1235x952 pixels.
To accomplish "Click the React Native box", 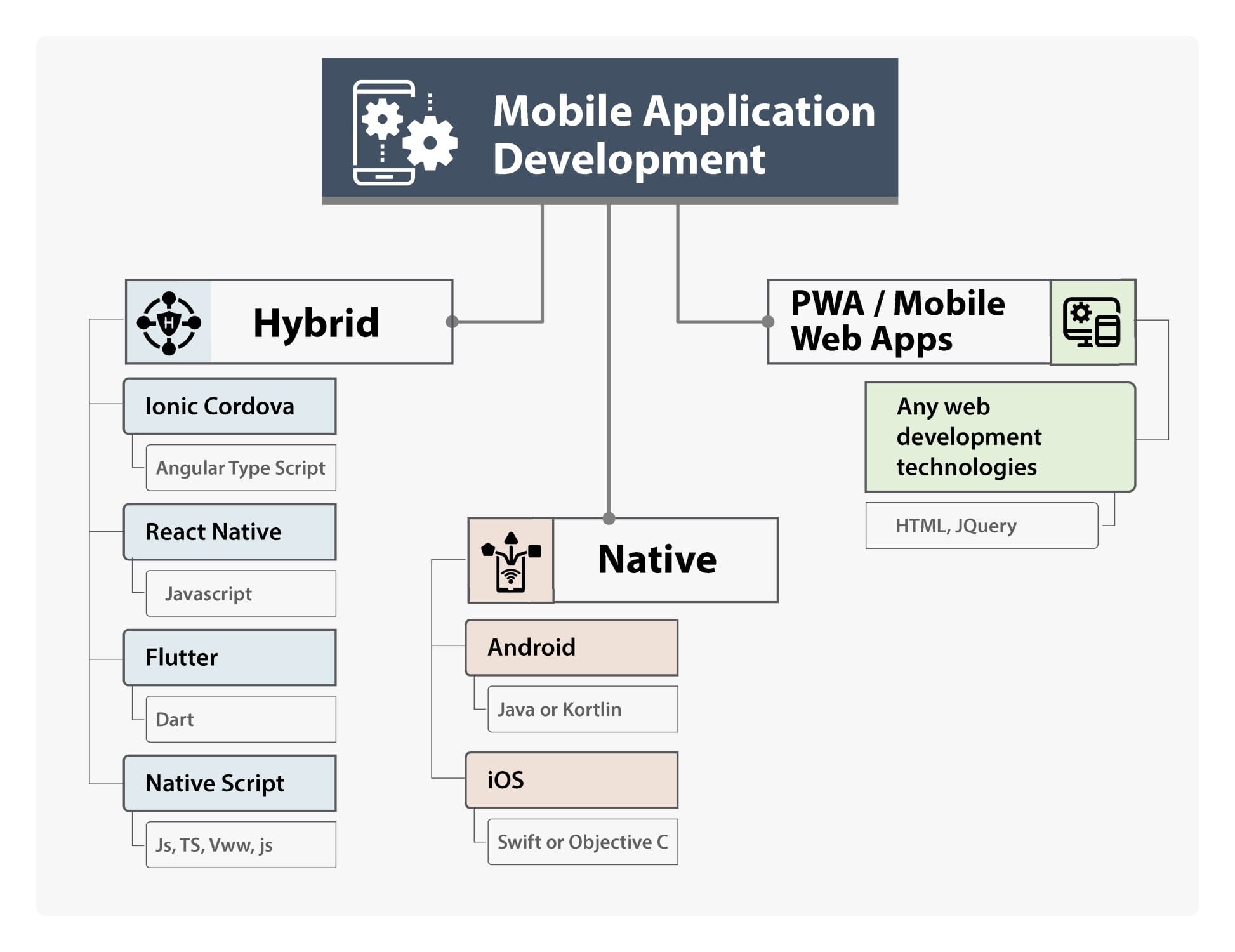I will (x=230, y=532).
